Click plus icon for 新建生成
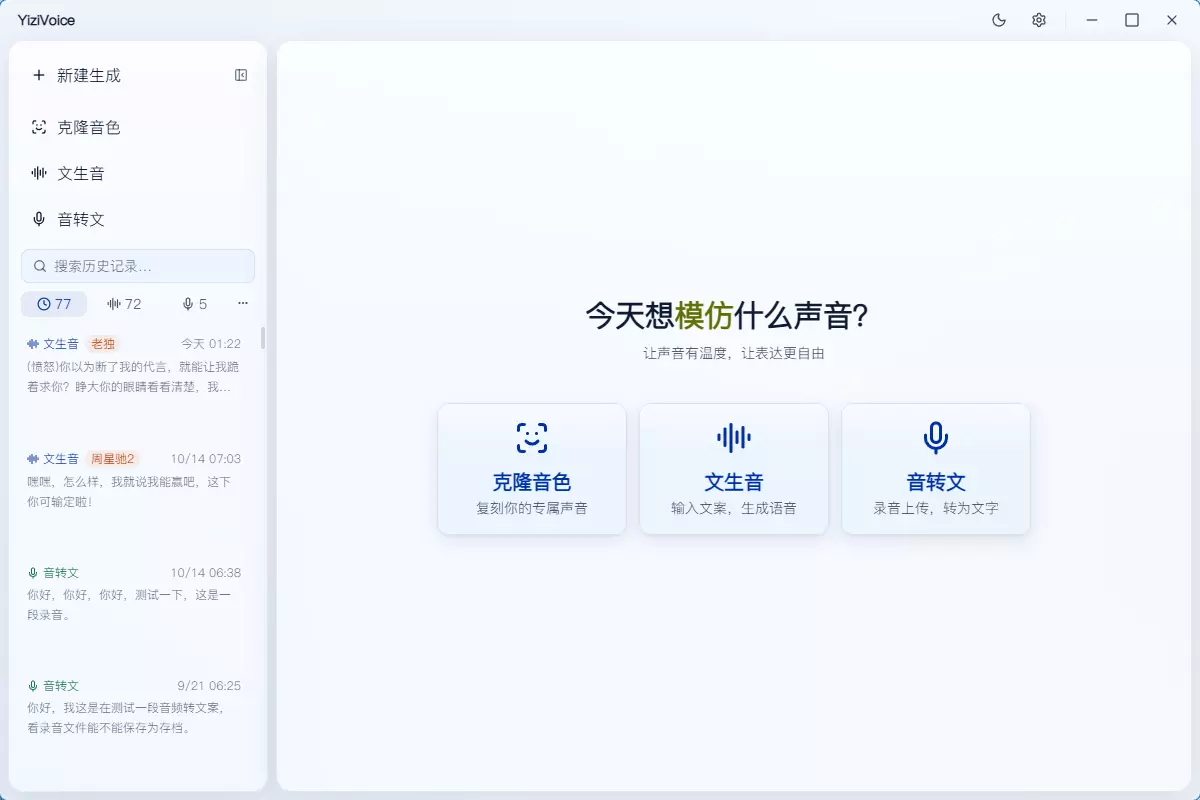The width and height of the screenshot is (1200, 800). (39, 75)
